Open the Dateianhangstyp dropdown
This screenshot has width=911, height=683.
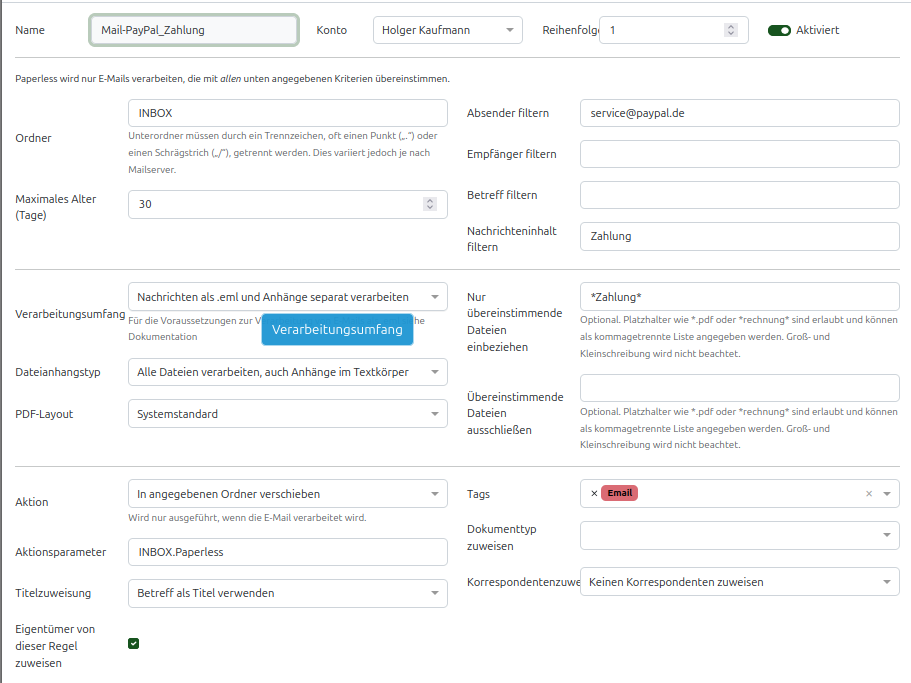pyautogui.click(x=288, y=372)
